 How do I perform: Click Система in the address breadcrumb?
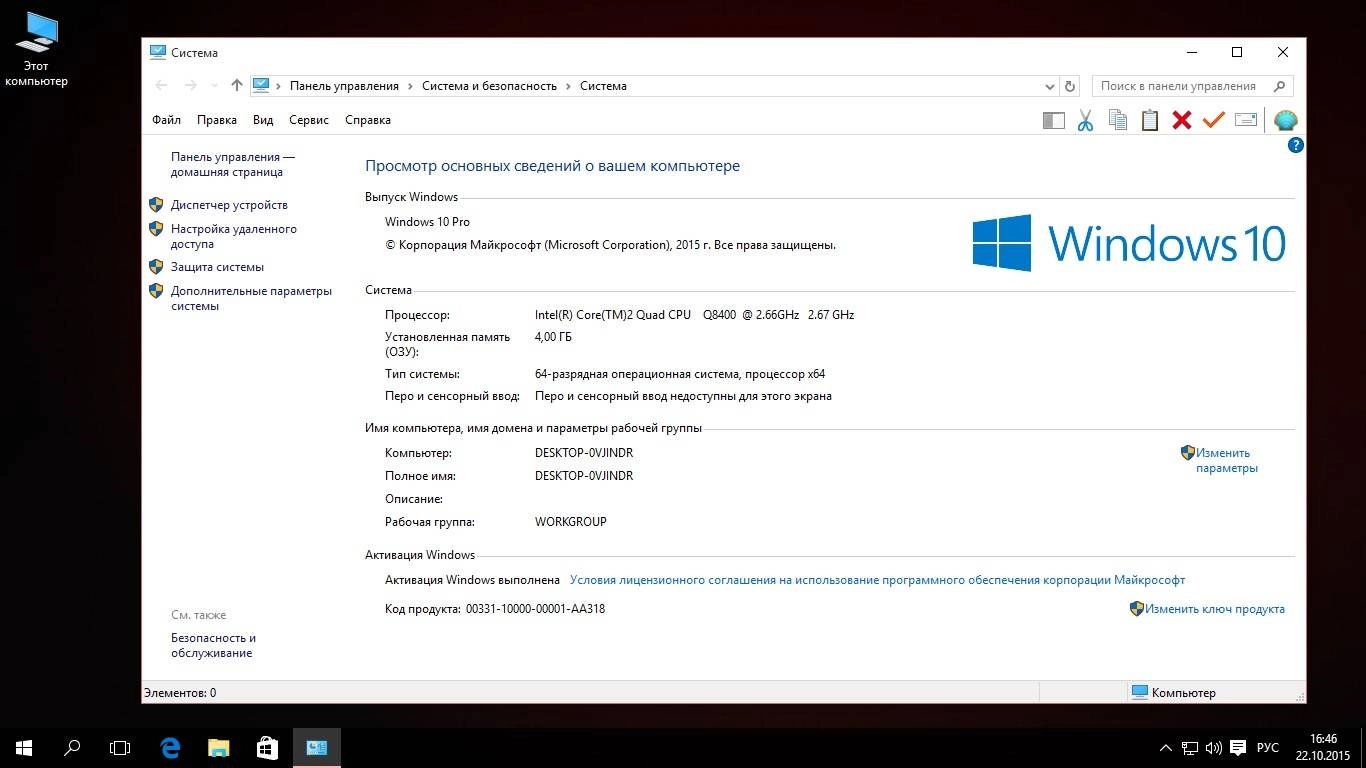click(x=603, y=86)
